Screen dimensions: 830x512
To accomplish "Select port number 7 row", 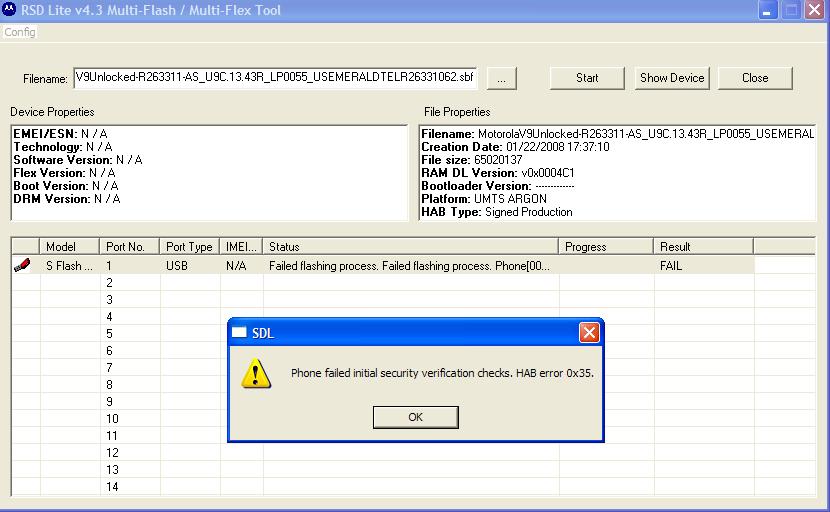I will [x=109, y=367].
